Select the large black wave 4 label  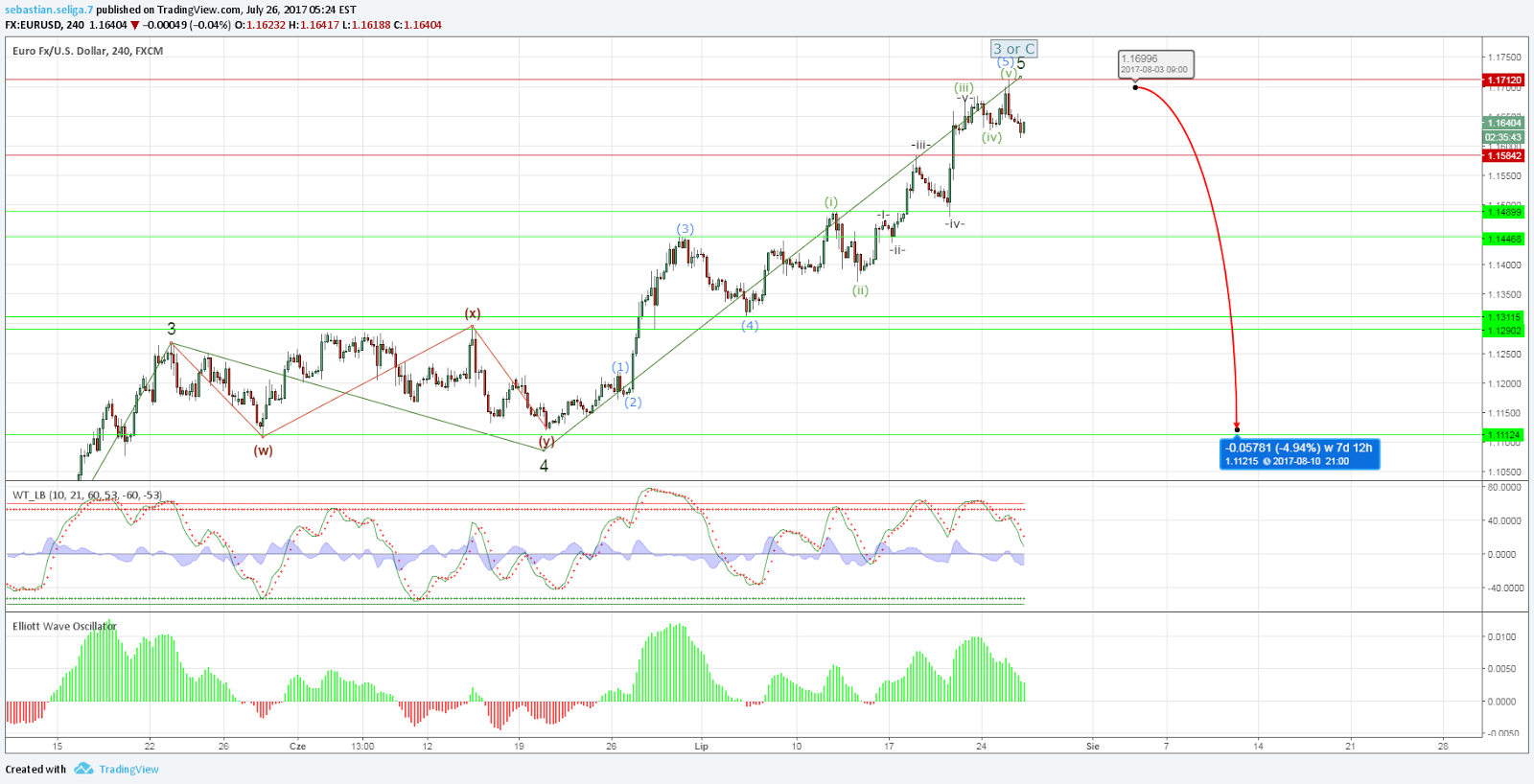pyautogui.click(x=544, y=466)
